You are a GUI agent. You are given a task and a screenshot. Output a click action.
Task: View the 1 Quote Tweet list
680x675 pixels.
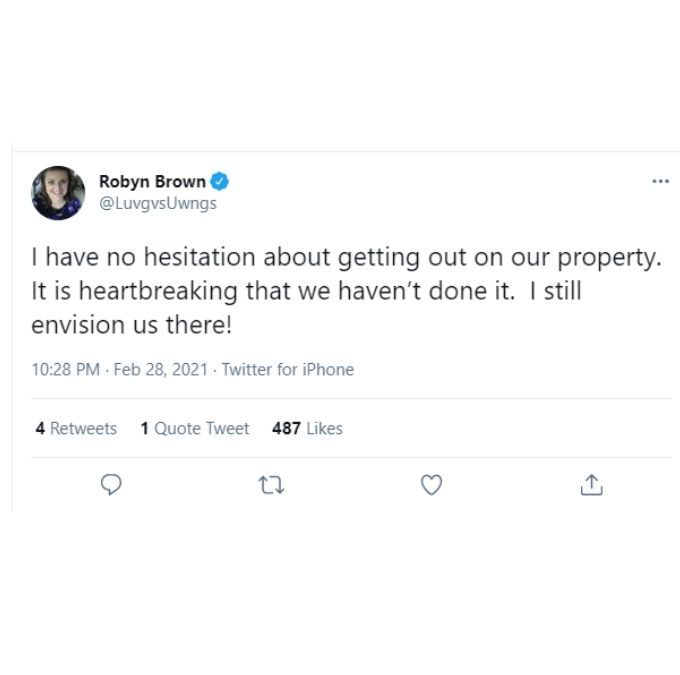pos(195,429)
